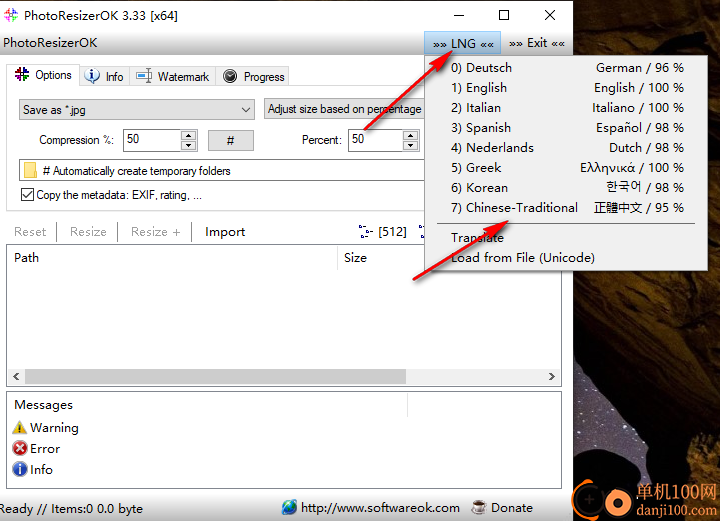Click the folder icon for temporary folders
The width and height of the screenshot is (720, 521).
[30, 170]
